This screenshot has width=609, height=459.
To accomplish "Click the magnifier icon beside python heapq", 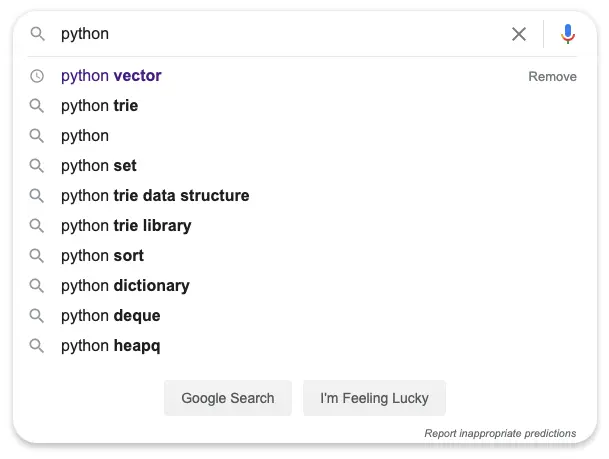I will click(x=38, y=346).
